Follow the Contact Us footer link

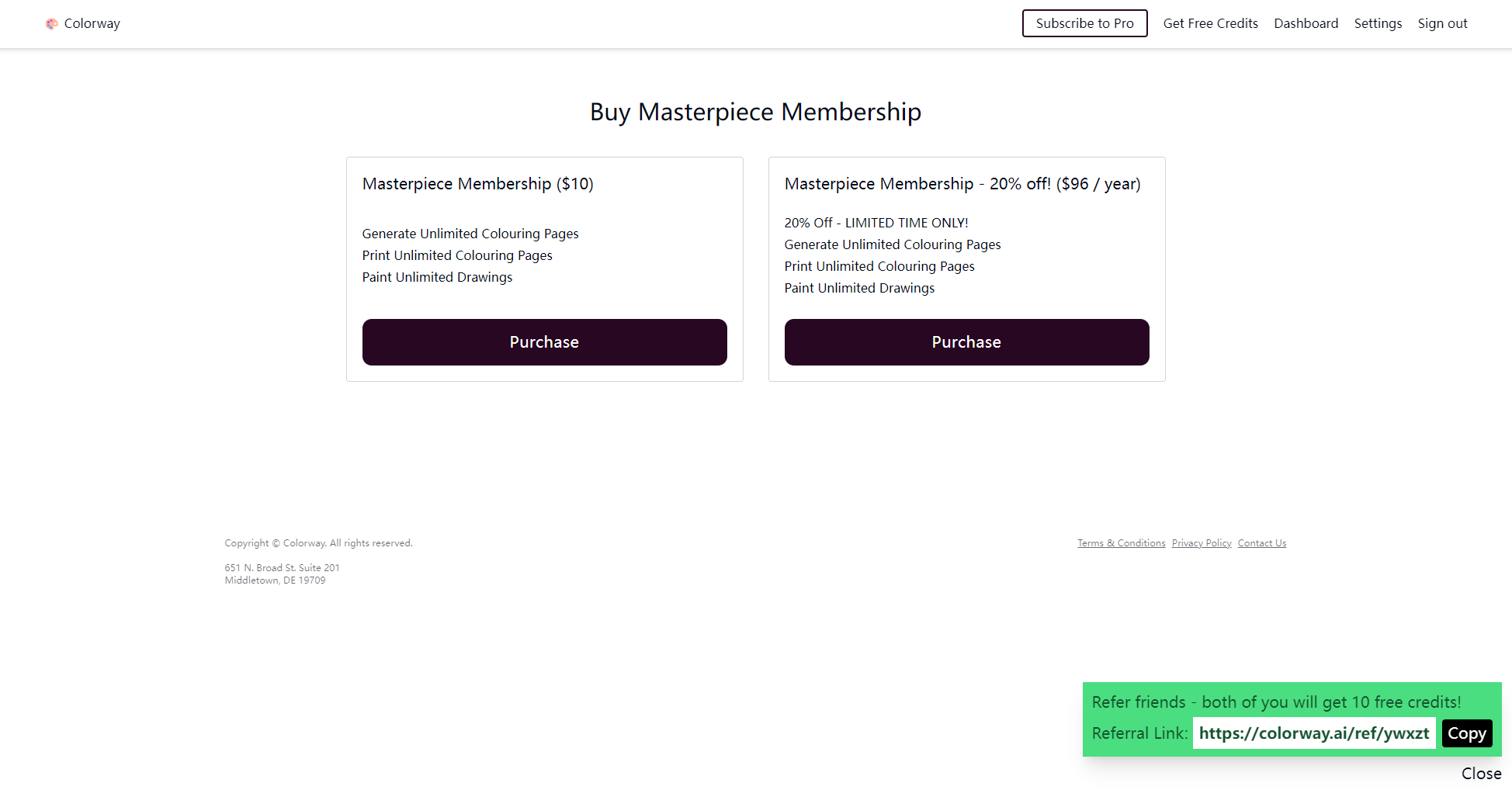tap(1261, 543)
